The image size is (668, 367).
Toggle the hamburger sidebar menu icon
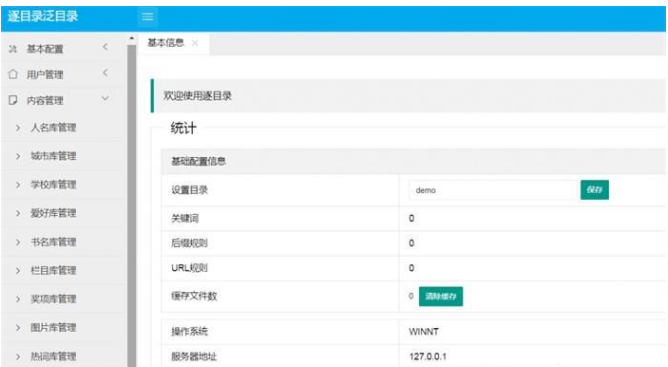point(147,17)
